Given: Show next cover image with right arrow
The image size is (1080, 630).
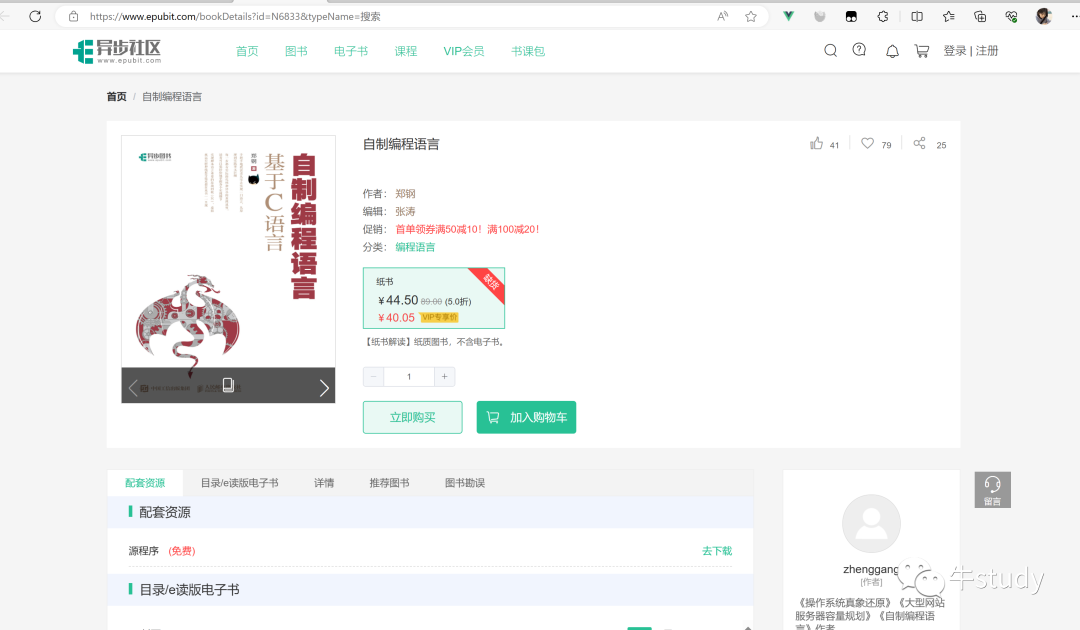Looking at the screenshot, I should click(x=324, y=388).
